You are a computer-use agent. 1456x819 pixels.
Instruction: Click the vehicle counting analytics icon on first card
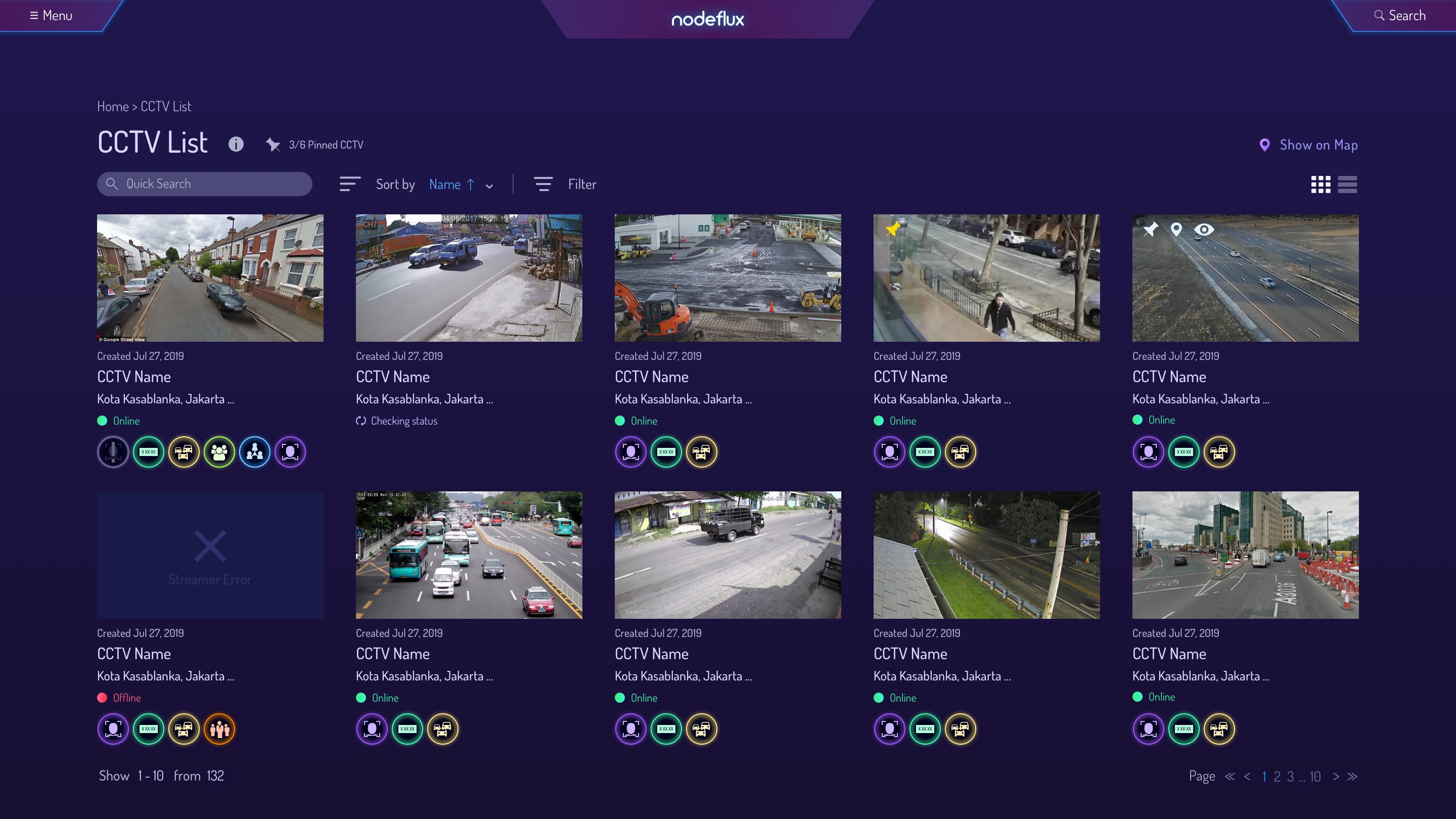pos(184,452)
